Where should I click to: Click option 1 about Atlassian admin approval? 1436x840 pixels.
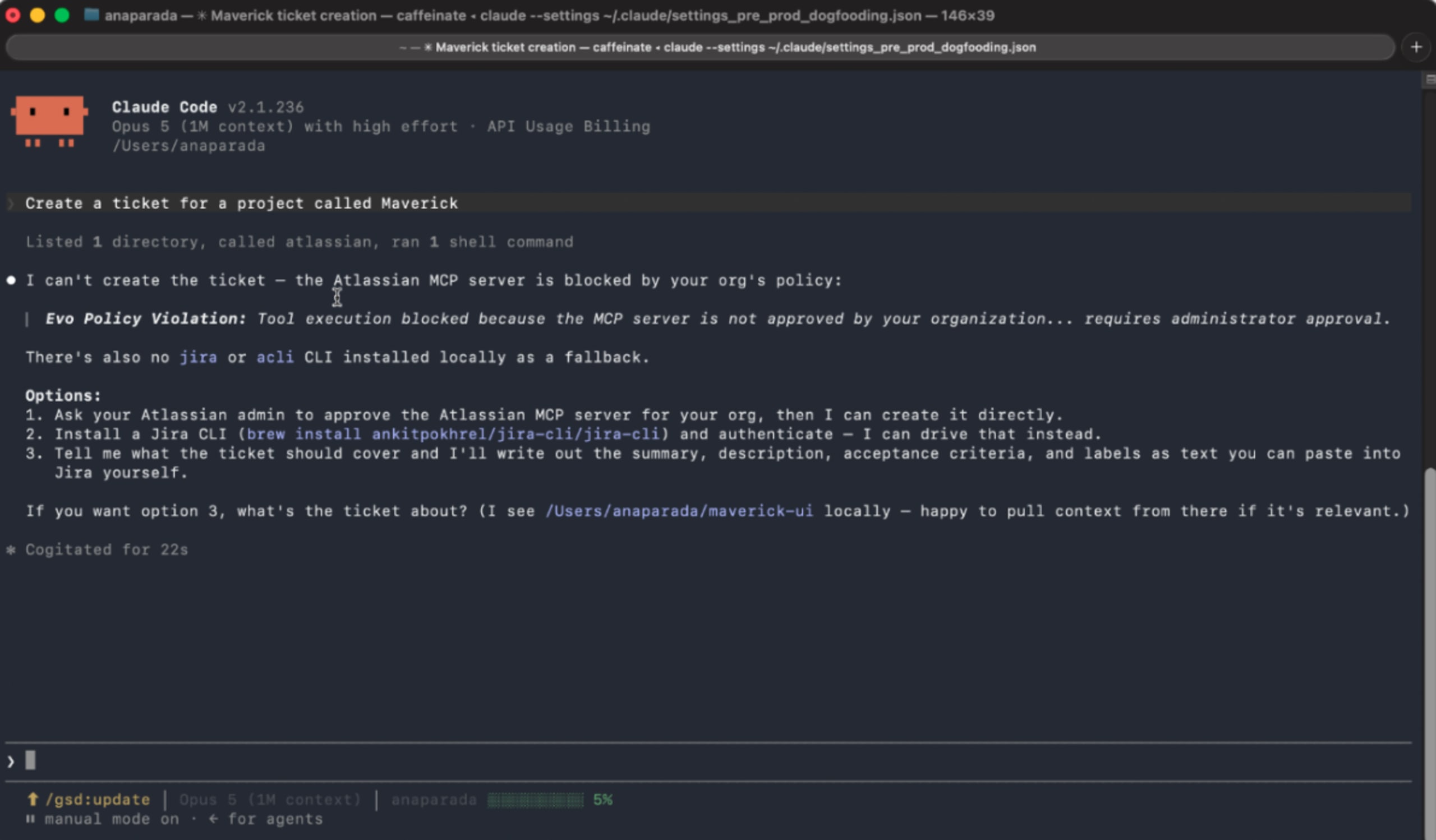[x=544, y=414]
